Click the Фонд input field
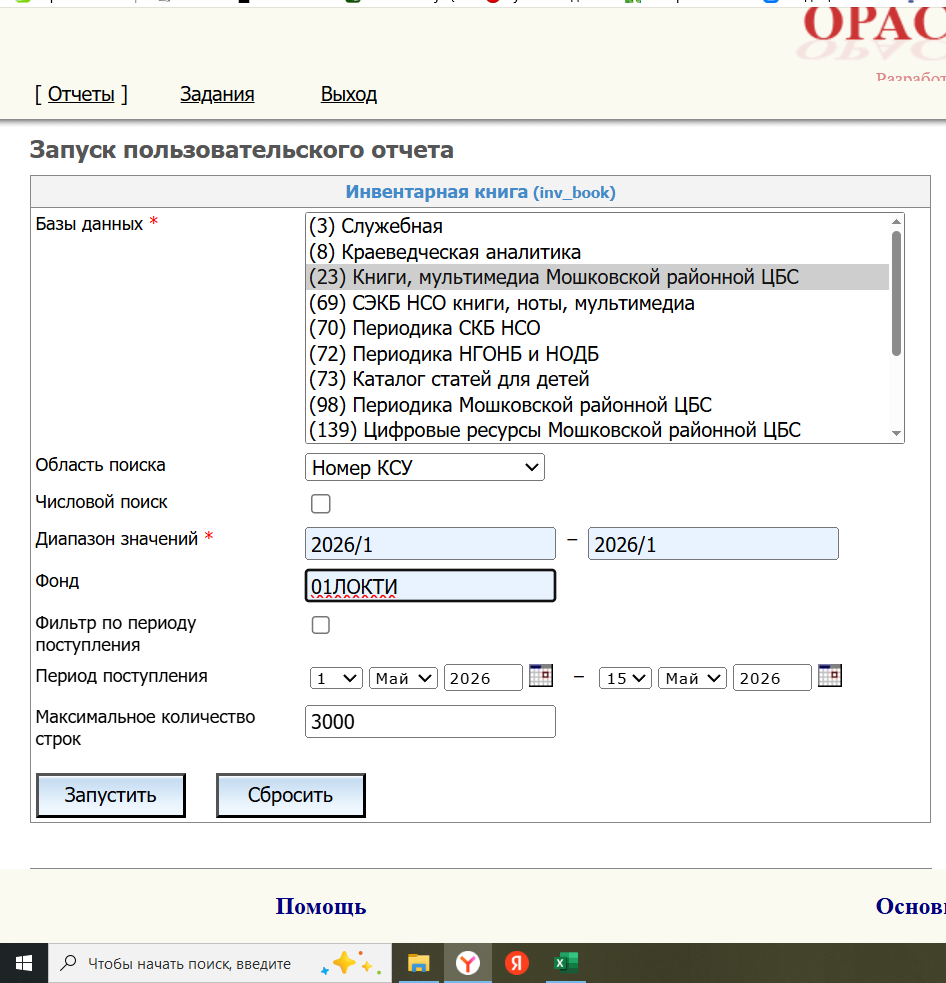Image resolution: width=946 pixels, height=983 pixels. click(430, 586)
